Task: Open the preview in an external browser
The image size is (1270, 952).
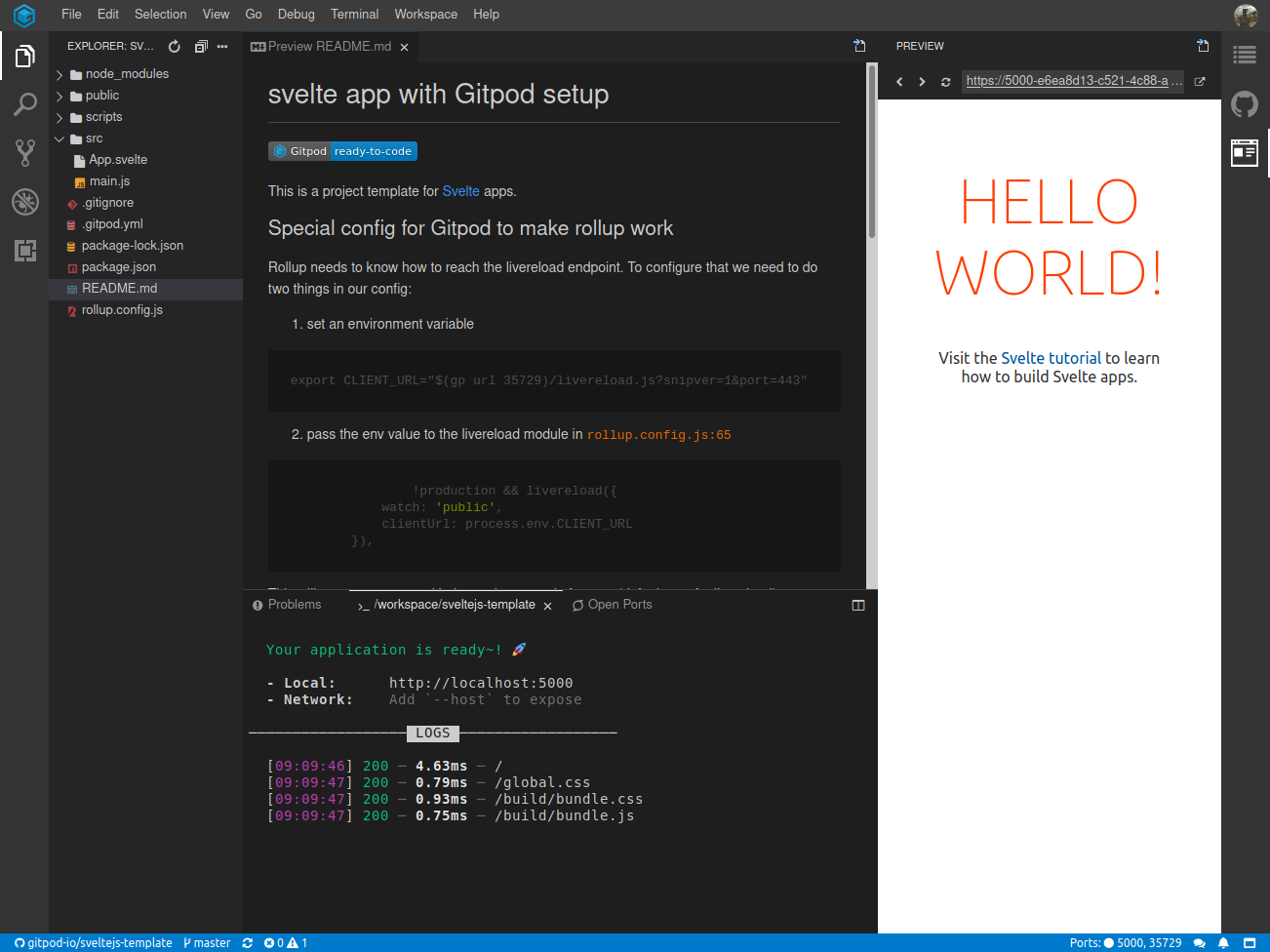Action: (1199, 82)
